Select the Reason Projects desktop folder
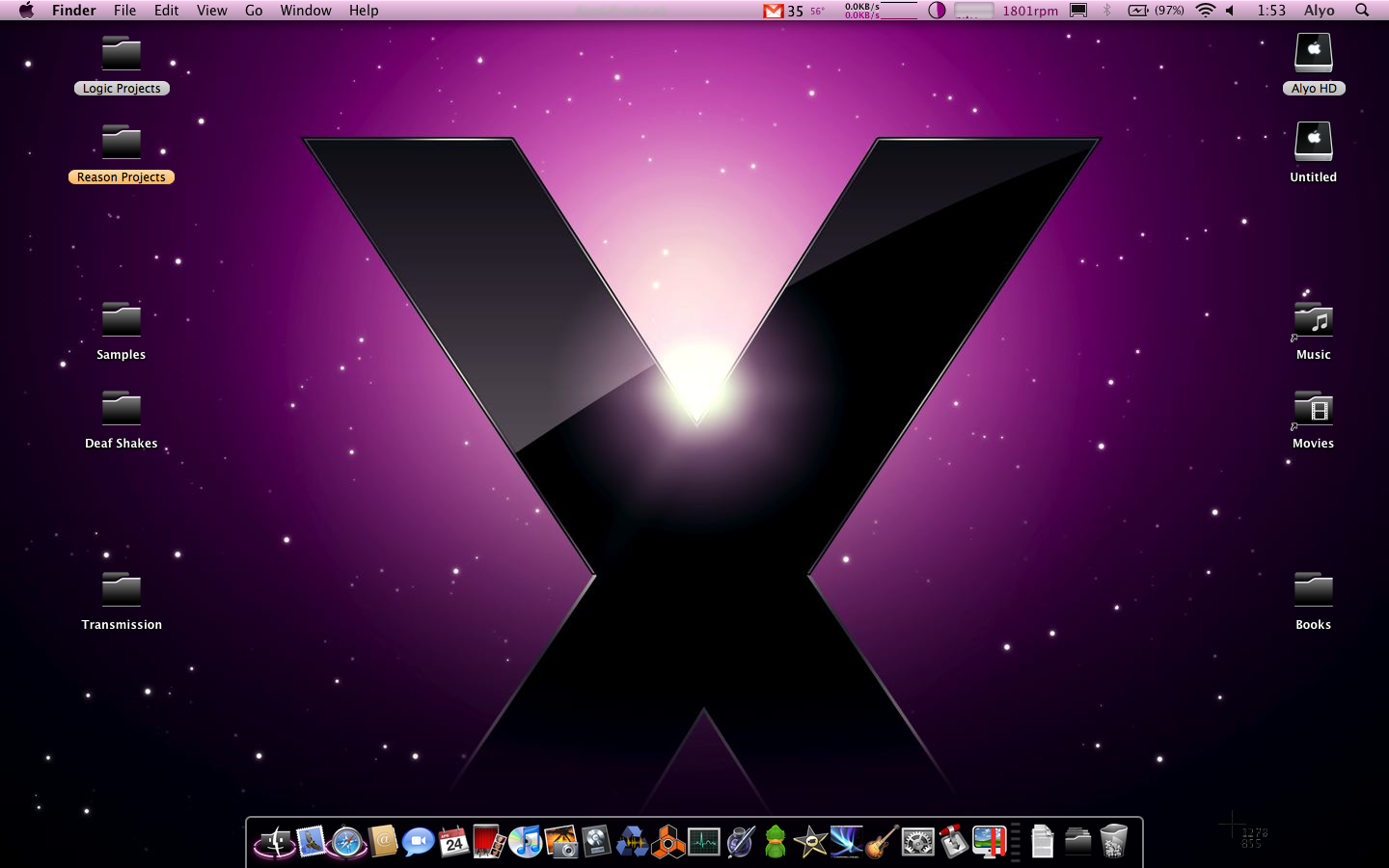This screenshot has width=1389, height=868. [122, 153]
